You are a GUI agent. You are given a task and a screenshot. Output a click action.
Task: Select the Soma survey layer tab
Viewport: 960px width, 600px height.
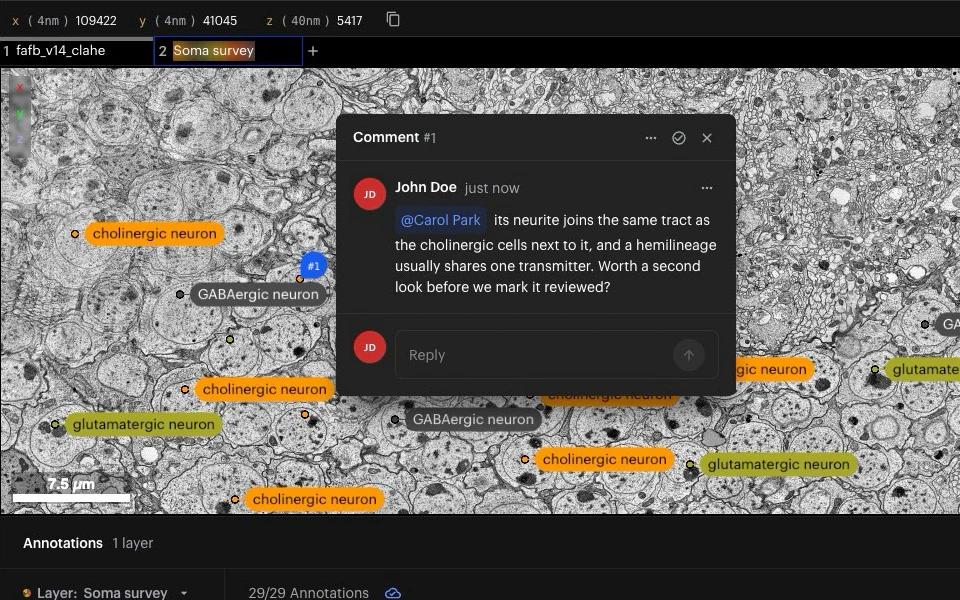click(228, 51)
